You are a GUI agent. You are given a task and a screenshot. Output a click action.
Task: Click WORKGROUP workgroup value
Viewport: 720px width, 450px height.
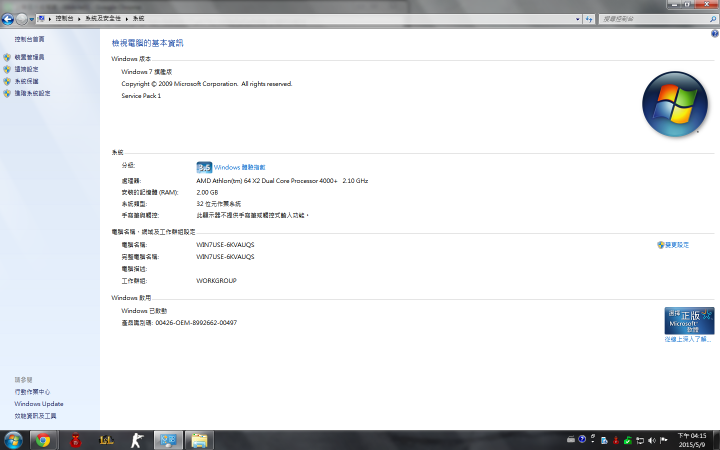coord(216,280)
